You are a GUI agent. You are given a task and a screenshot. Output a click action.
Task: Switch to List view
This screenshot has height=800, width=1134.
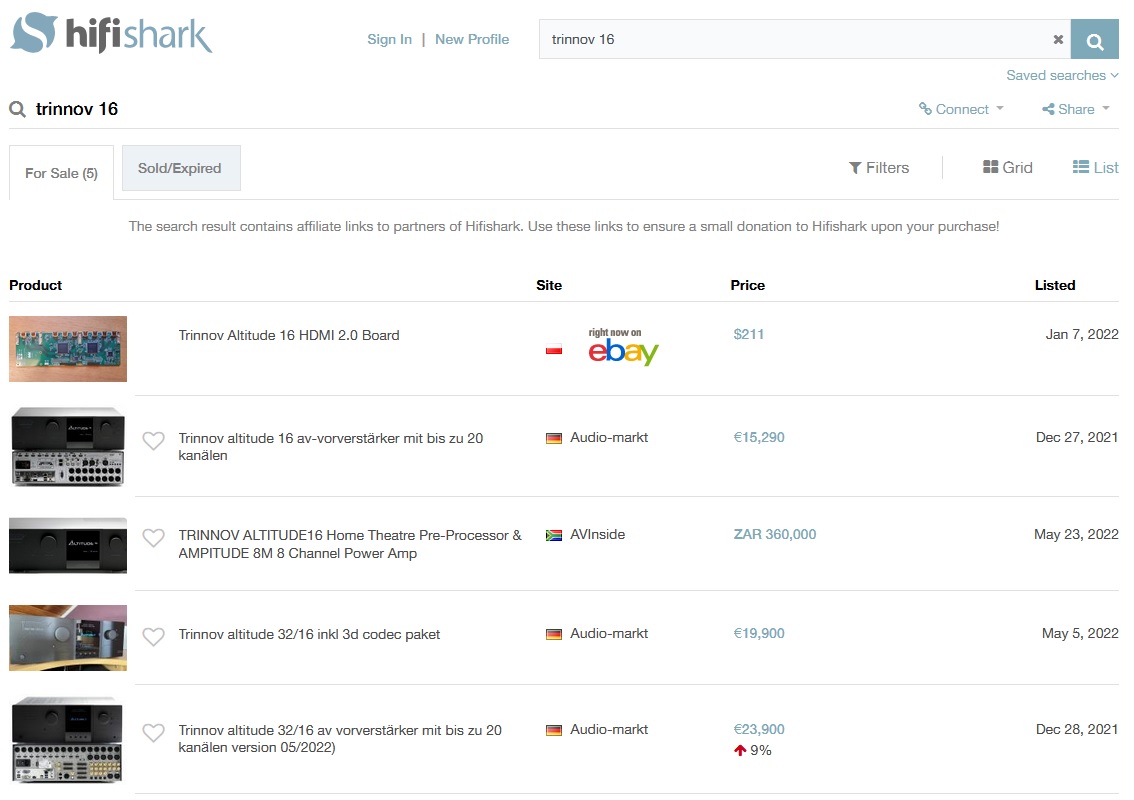tap(1095, 168)
